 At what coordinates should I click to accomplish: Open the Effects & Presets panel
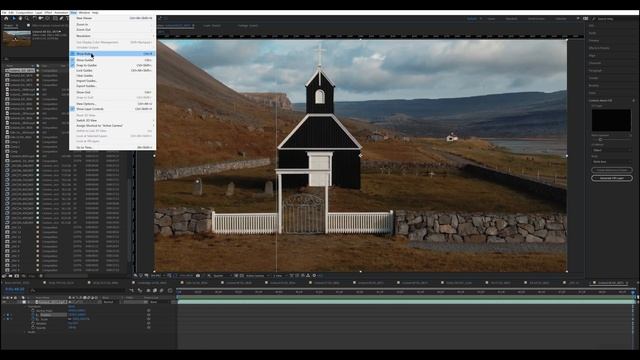point(599,48)
